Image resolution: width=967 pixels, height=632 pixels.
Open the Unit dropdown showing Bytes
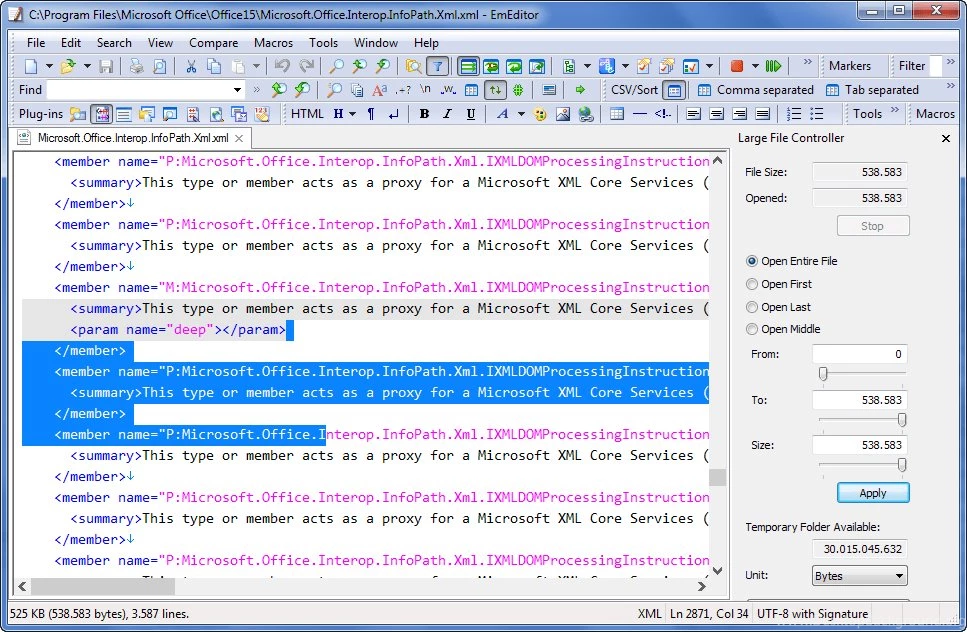click(859, 576)
